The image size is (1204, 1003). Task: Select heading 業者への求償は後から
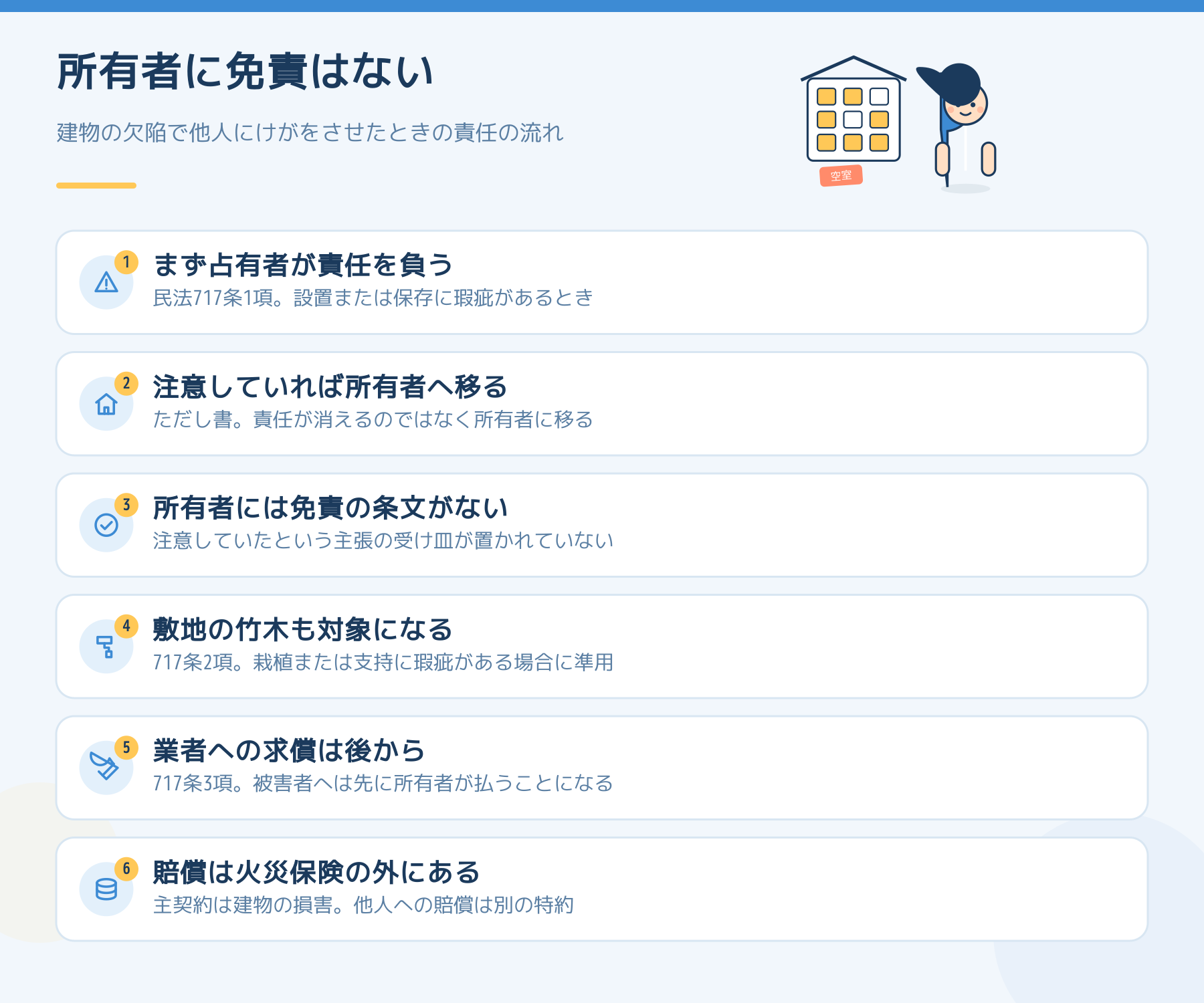coord(290,750)
